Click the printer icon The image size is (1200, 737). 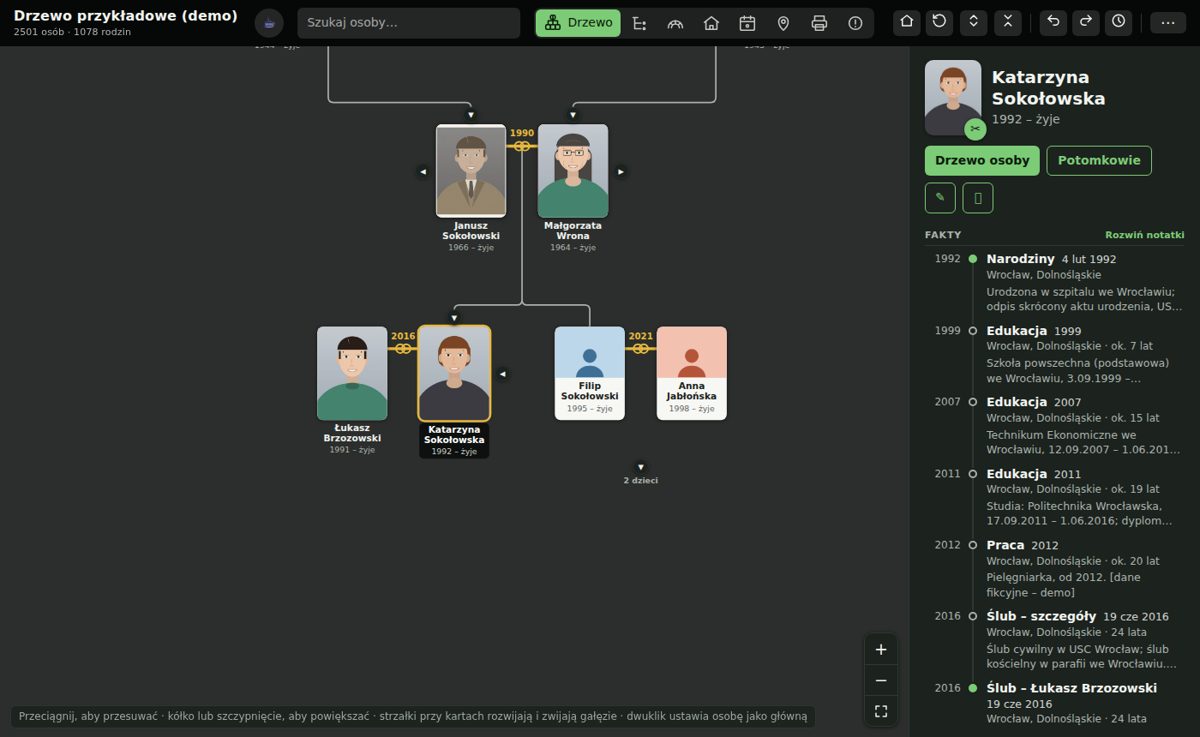pos(819,23)
